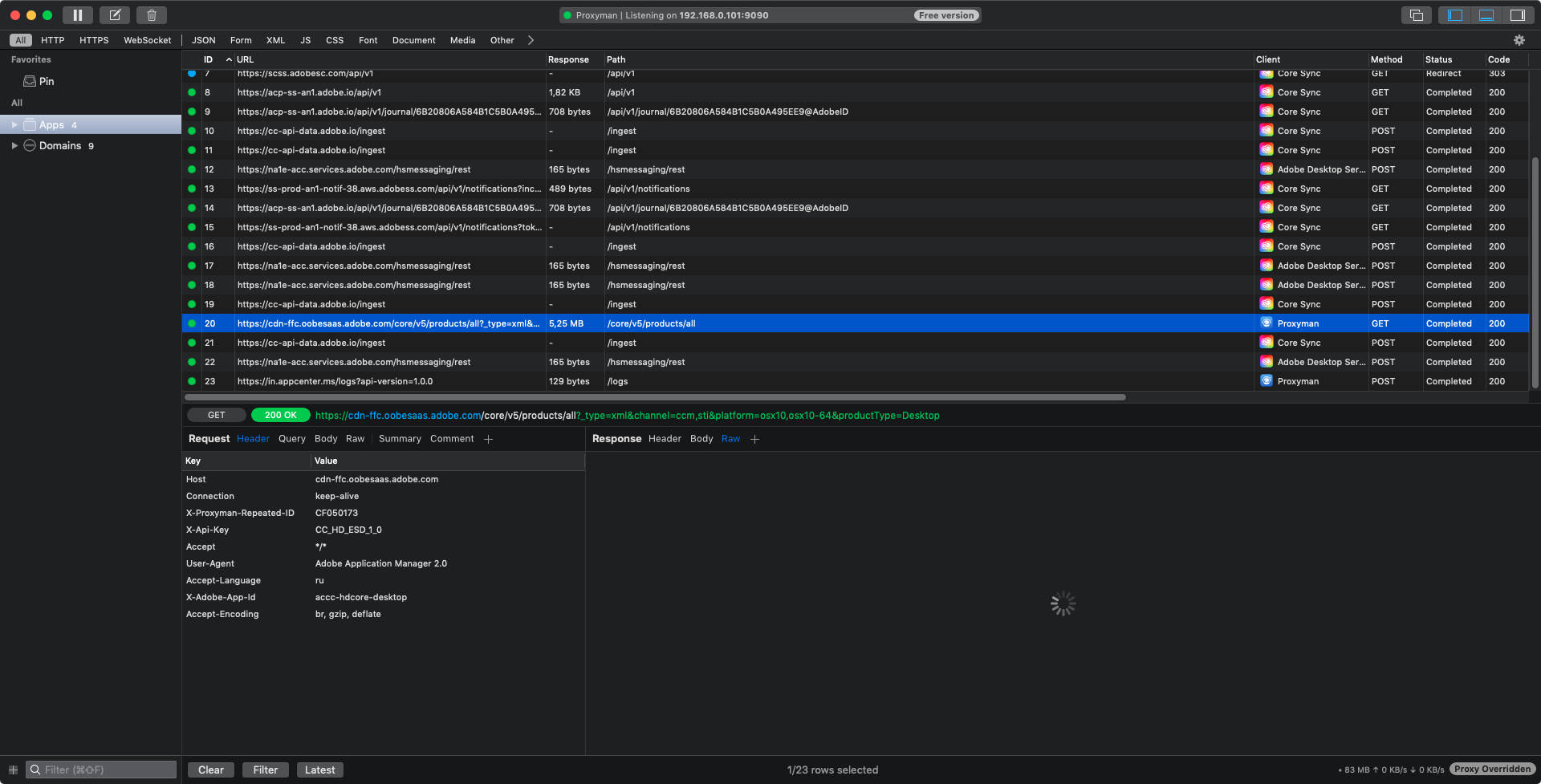Select the All protocol filter
The width and height of the screenshot is (1541, 784).
pos(21,40)
